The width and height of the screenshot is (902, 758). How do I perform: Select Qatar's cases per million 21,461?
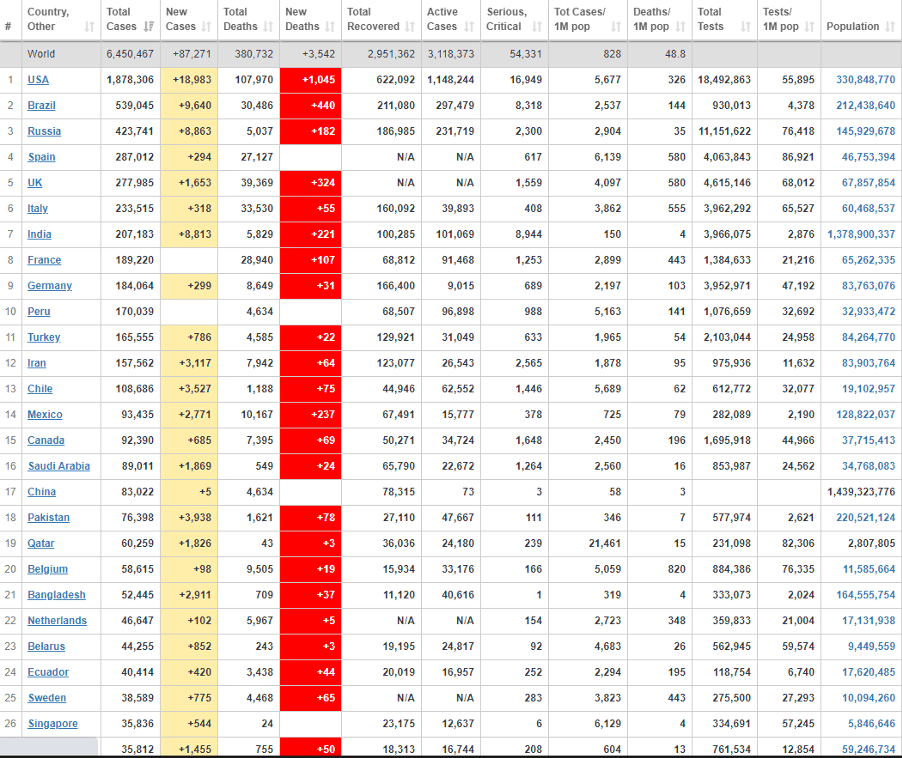tap(605, 543)
